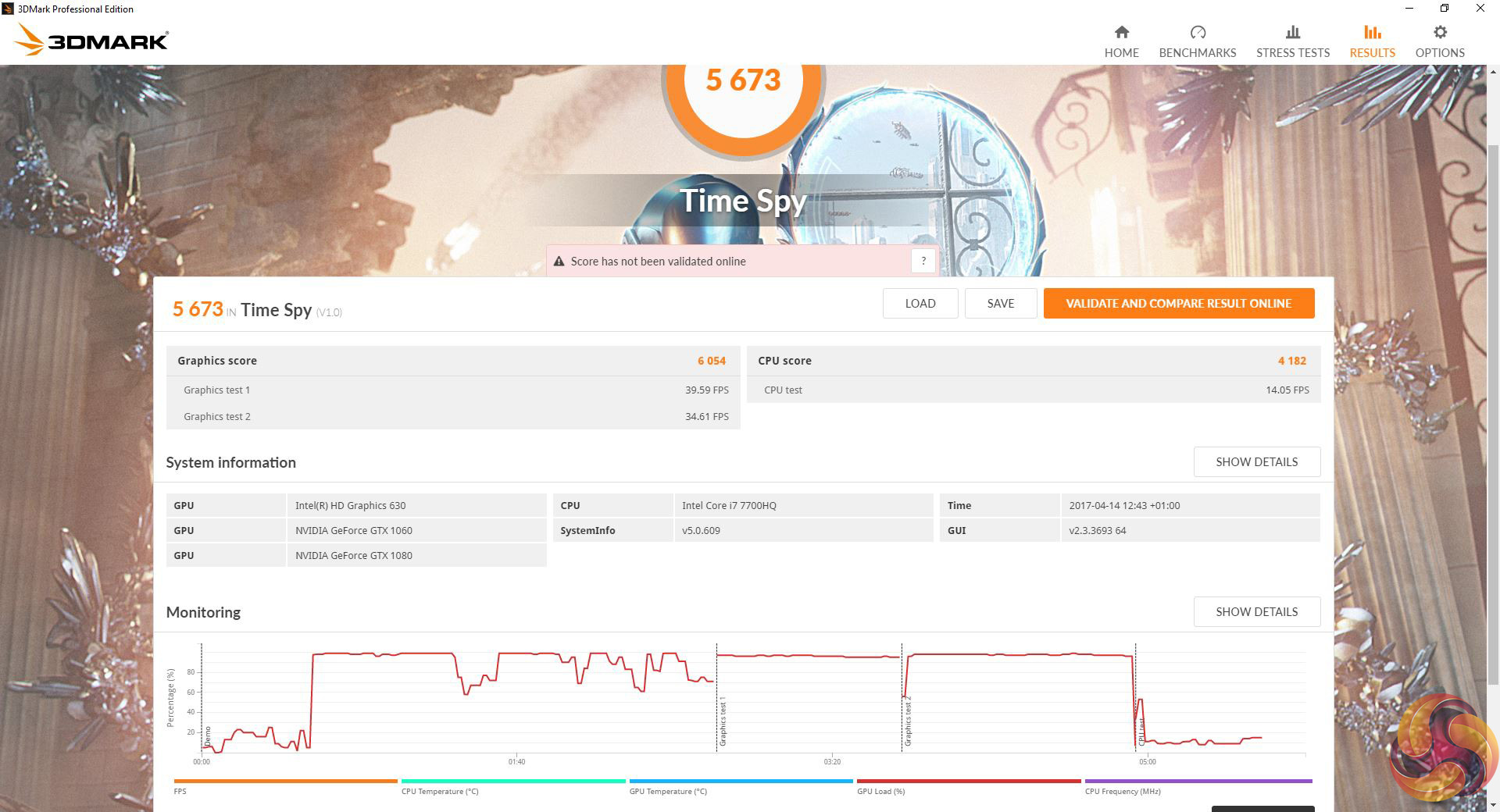Open the OPTIONS tab
Screen dimensions: 1500x812
point(1440,41)
